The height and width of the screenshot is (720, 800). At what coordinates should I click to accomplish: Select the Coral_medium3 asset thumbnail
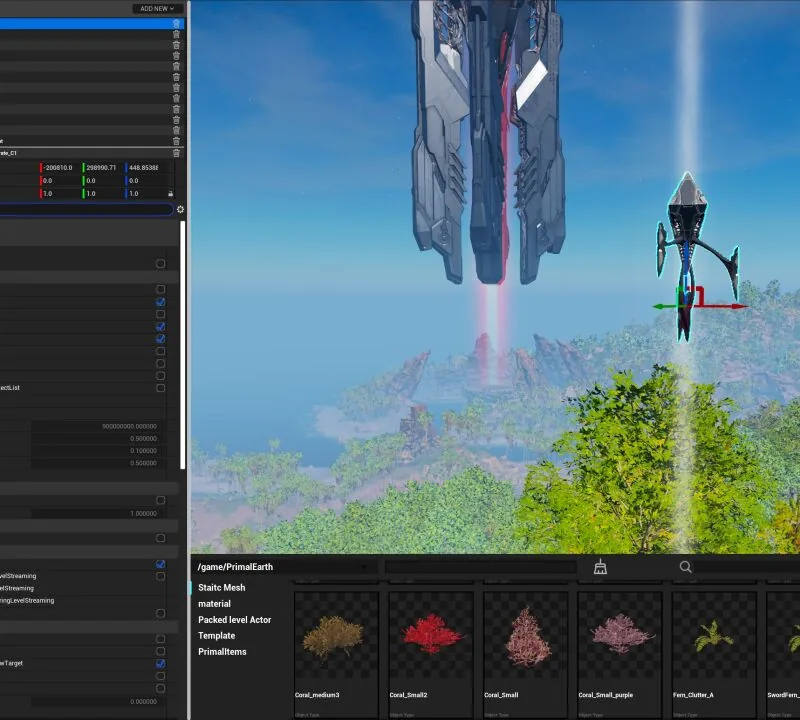point(336,635)
